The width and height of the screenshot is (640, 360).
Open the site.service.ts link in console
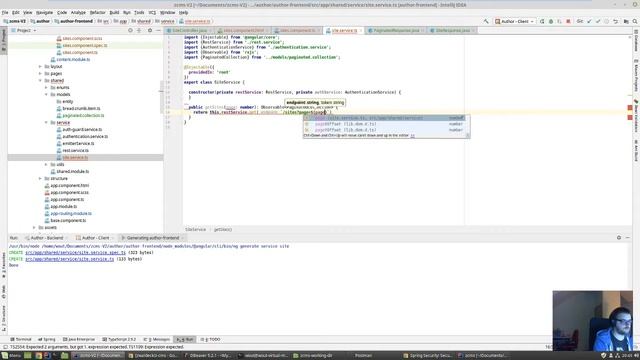coord(70,259)
